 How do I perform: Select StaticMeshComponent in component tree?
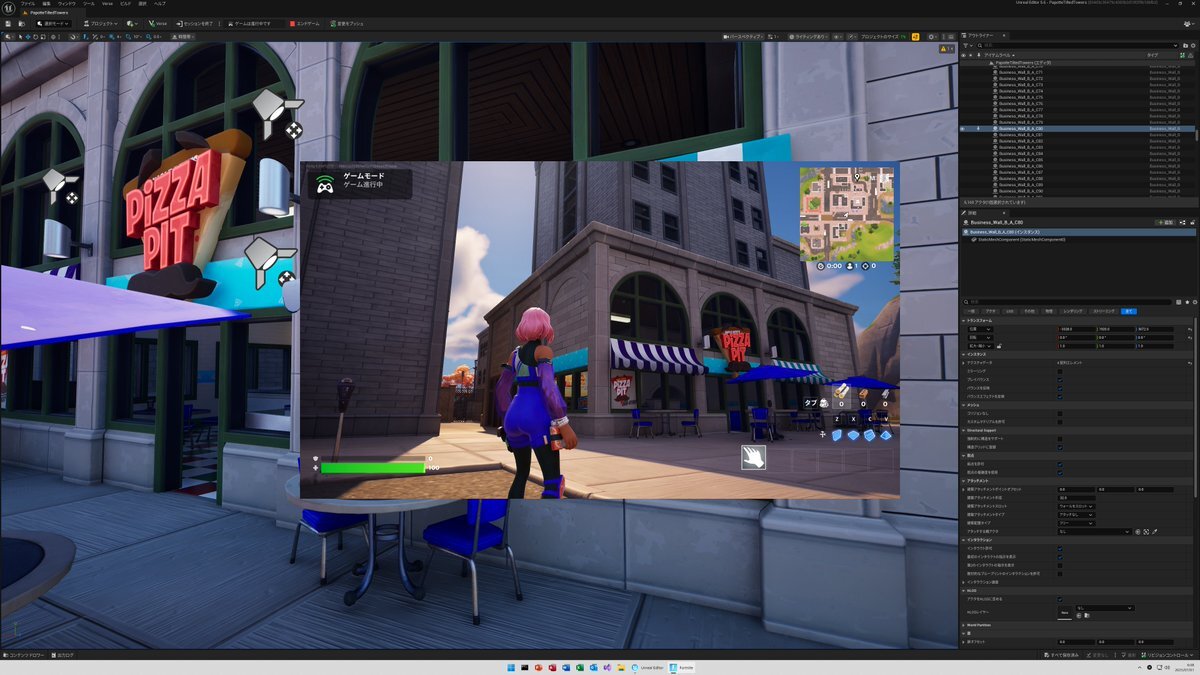(1019, 240)
